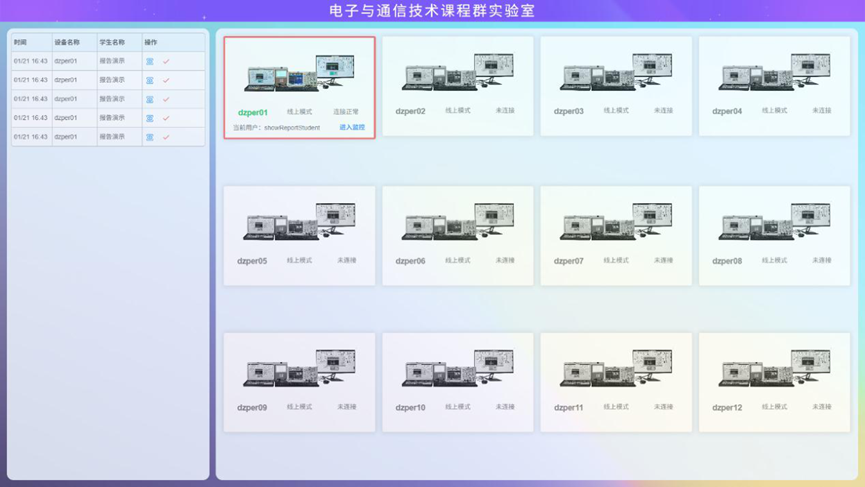This screenshot has height=487, width=865.
Task: Click the red checkmark in last table row
Action: click(x=166, y=137)
